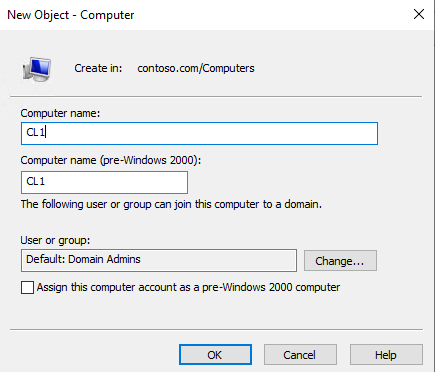Click 'Computer name (pre-Windows 2000):' label
The height and width of the screenshot is (372, 435).
pyautogui.click(x=111, y=160)
